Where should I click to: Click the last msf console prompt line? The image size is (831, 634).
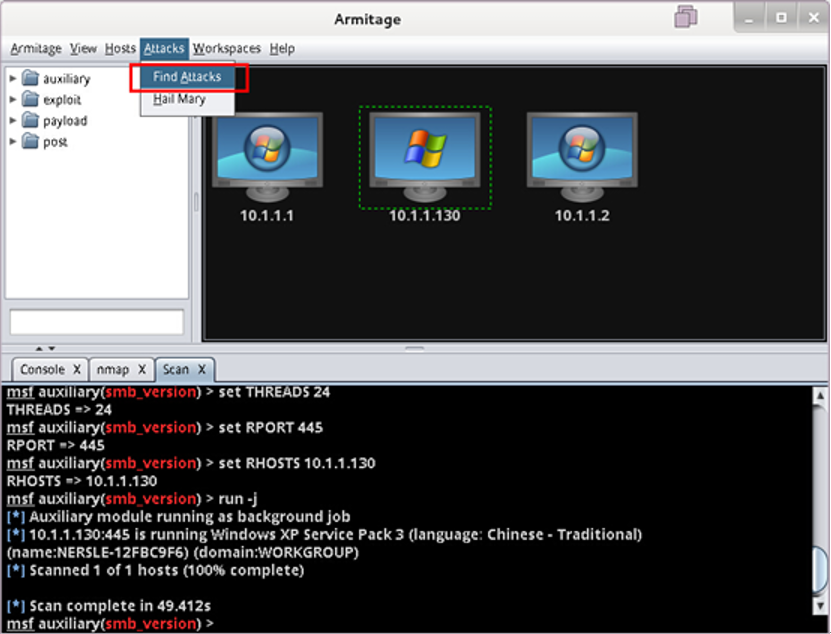coord(110,624)
